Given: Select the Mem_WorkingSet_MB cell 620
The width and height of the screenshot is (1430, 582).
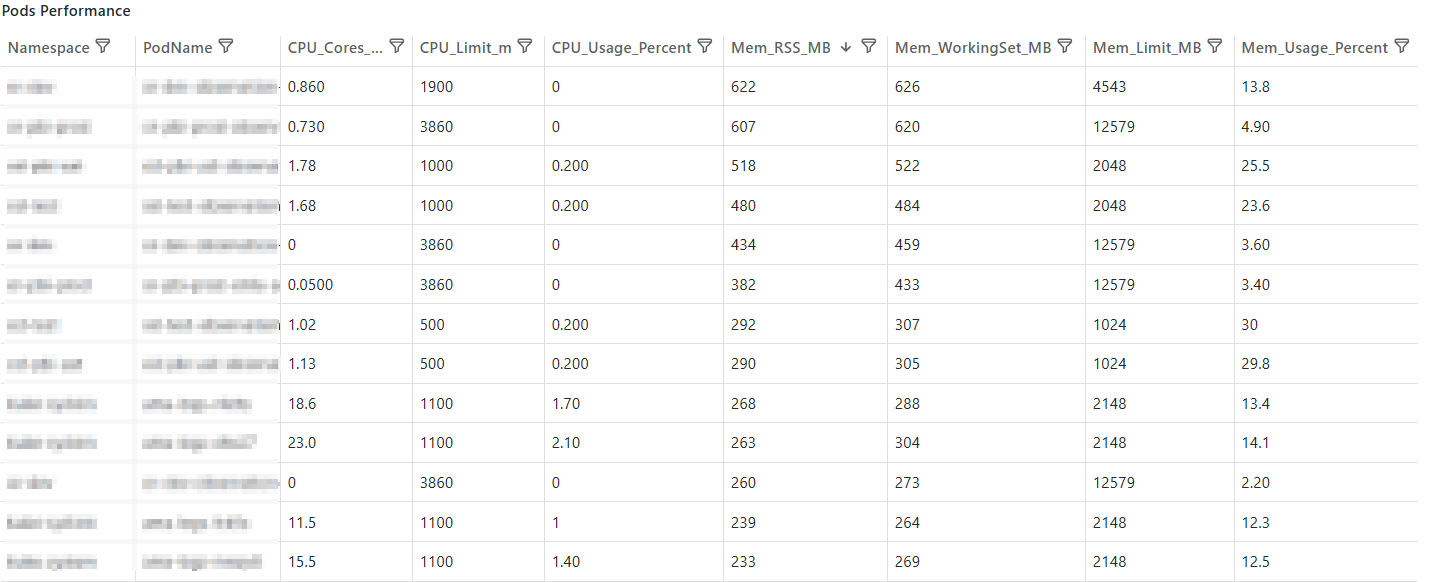Looking at the screenshot, I should click(x=907, y=127).
